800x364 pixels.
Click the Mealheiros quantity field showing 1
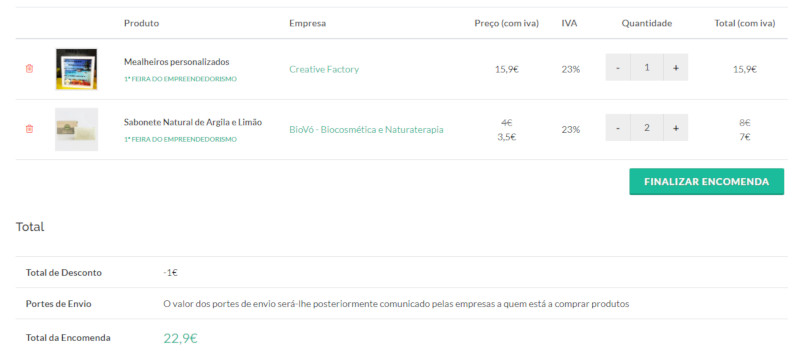[x=647, y=67]
